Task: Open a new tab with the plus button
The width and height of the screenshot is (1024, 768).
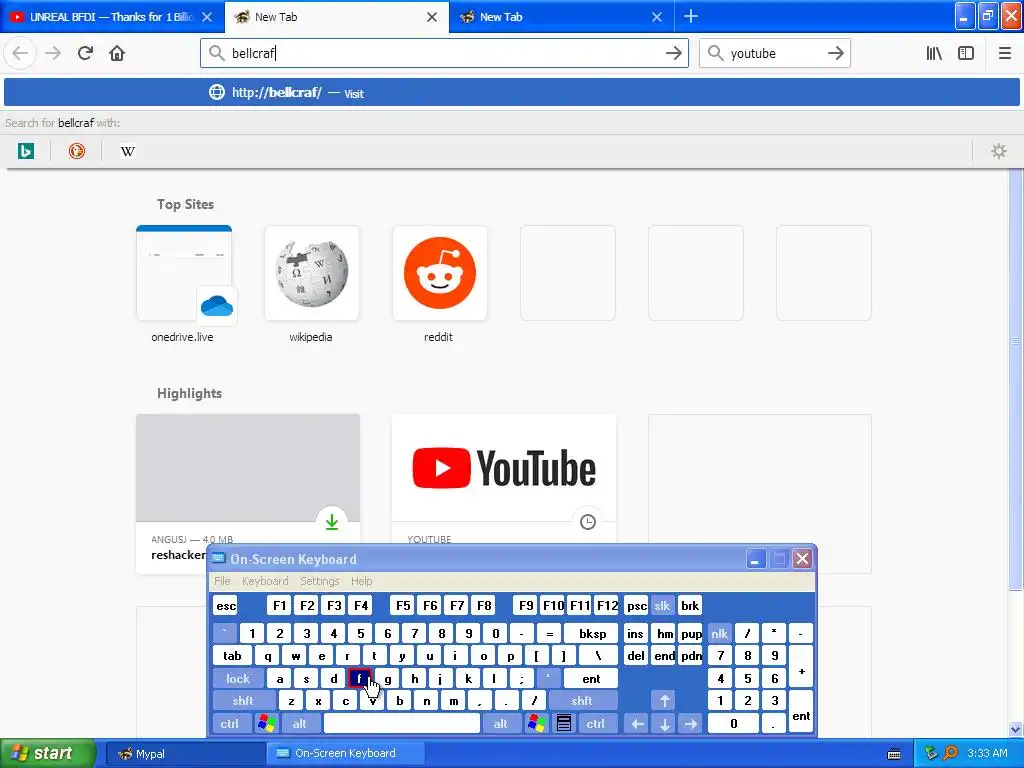Action: coord(691,16)
